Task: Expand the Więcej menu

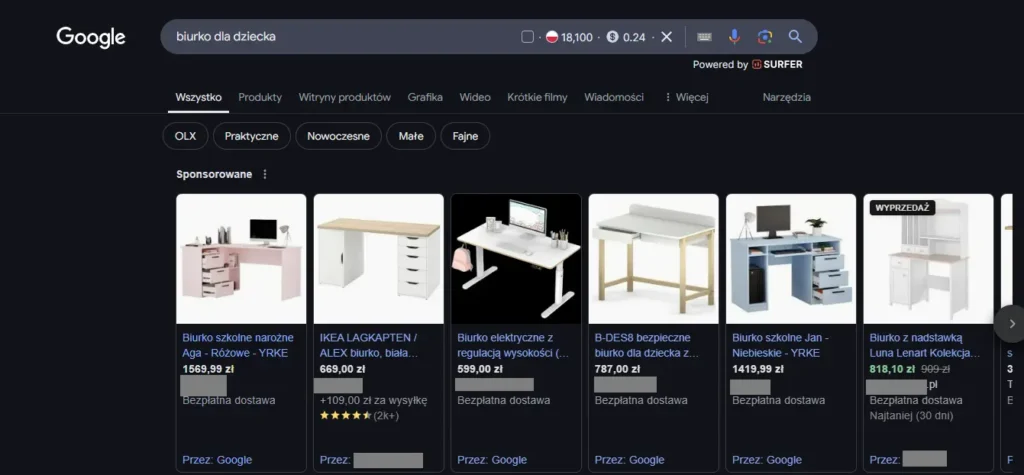Action: coord(686,97)
